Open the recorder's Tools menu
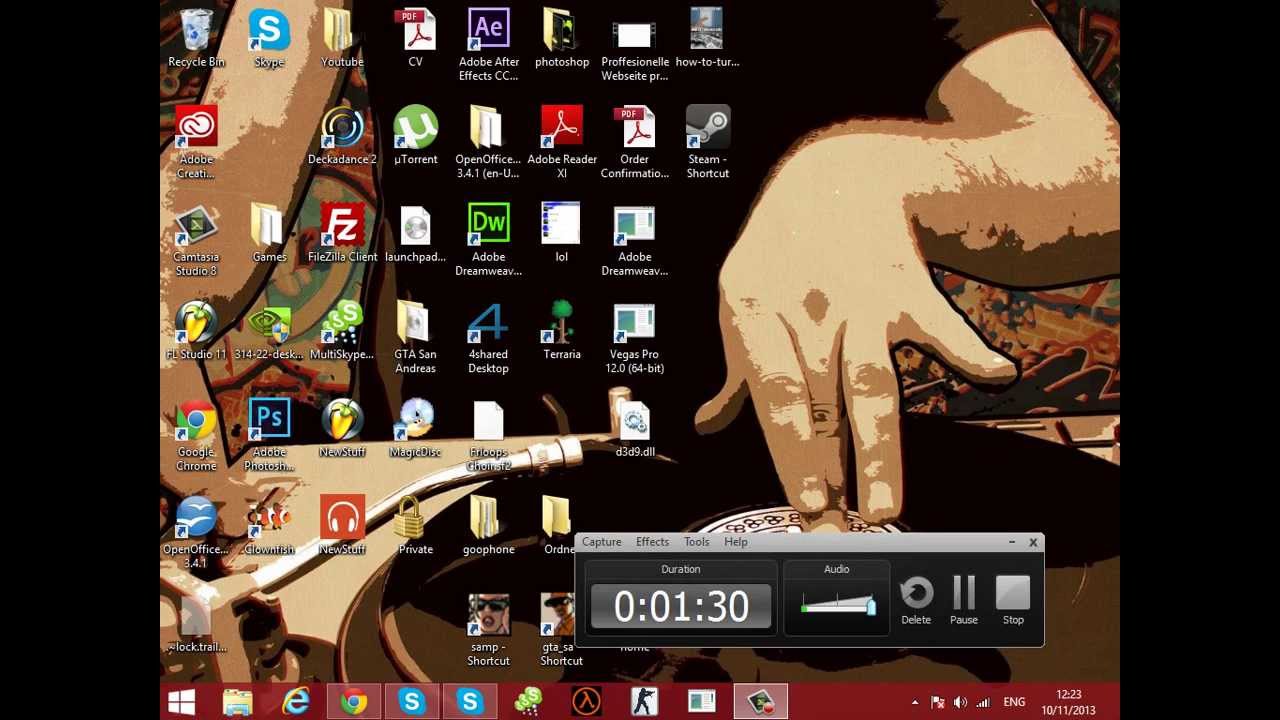 pos(696,542)
